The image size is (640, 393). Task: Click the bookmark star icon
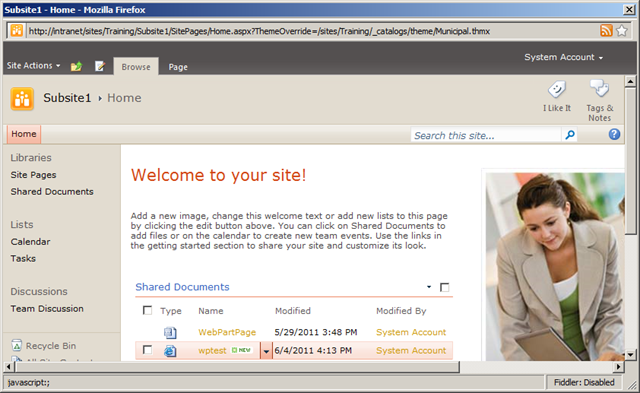click(x=622, y=31)
